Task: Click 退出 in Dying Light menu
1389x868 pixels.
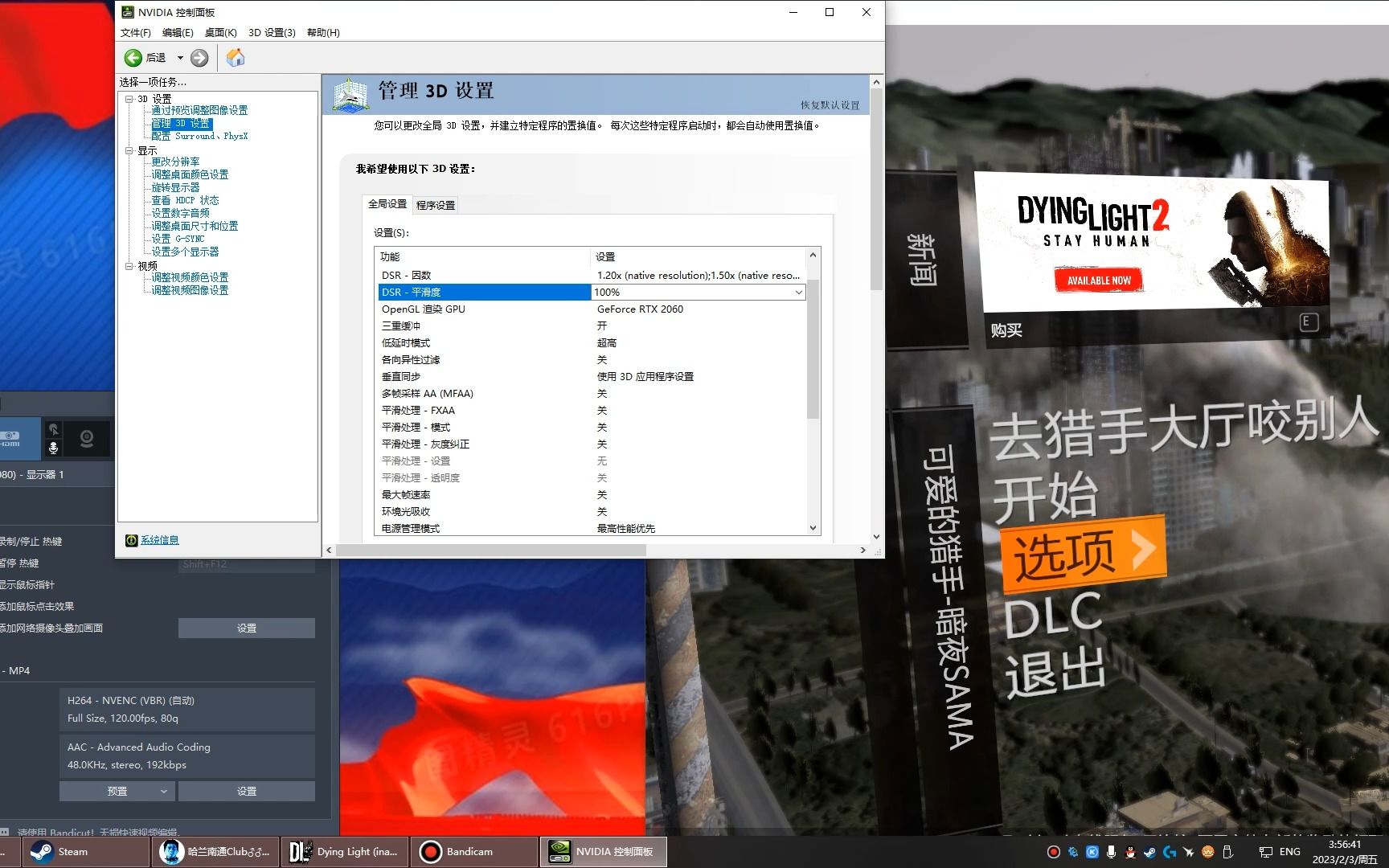Action: [1055, 673]
